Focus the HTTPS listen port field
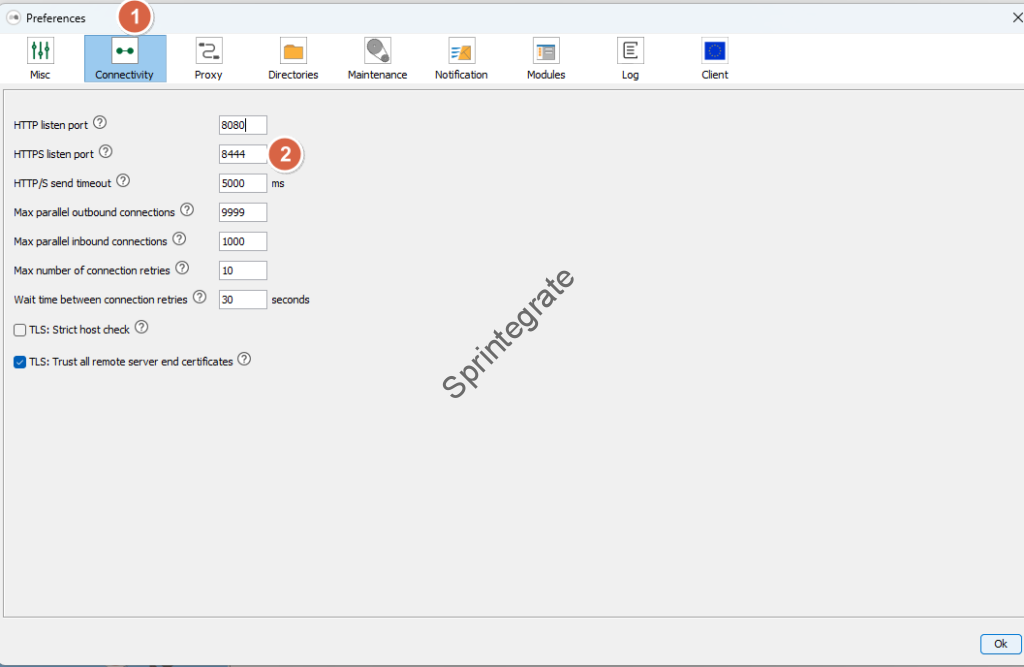 click(243, 154)
